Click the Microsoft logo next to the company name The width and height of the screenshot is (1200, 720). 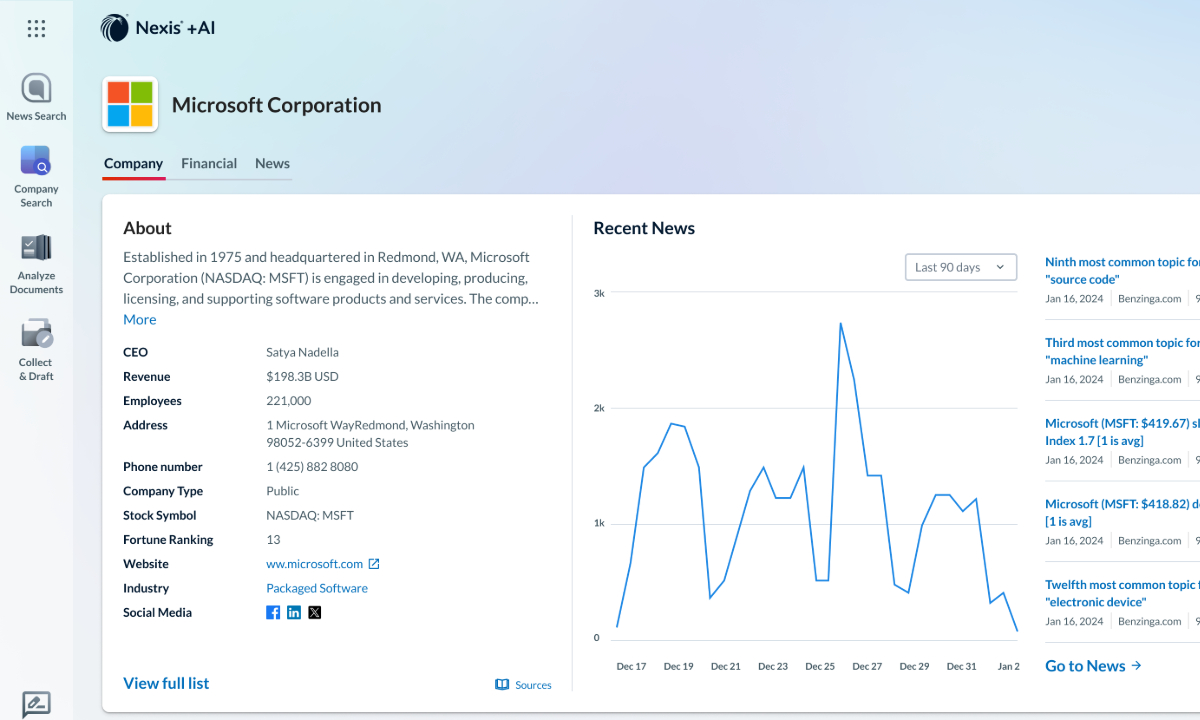pos(131,104)
